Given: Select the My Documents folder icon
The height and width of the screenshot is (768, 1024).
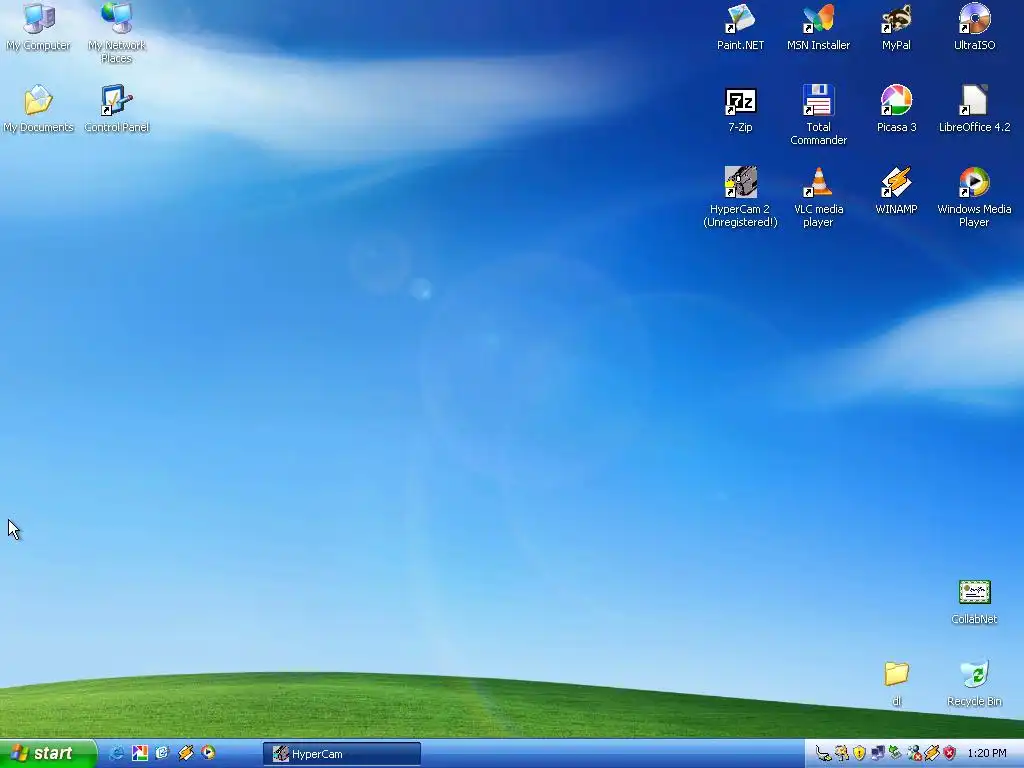Looking at the screenshot, I should click(x=39, y=108).
